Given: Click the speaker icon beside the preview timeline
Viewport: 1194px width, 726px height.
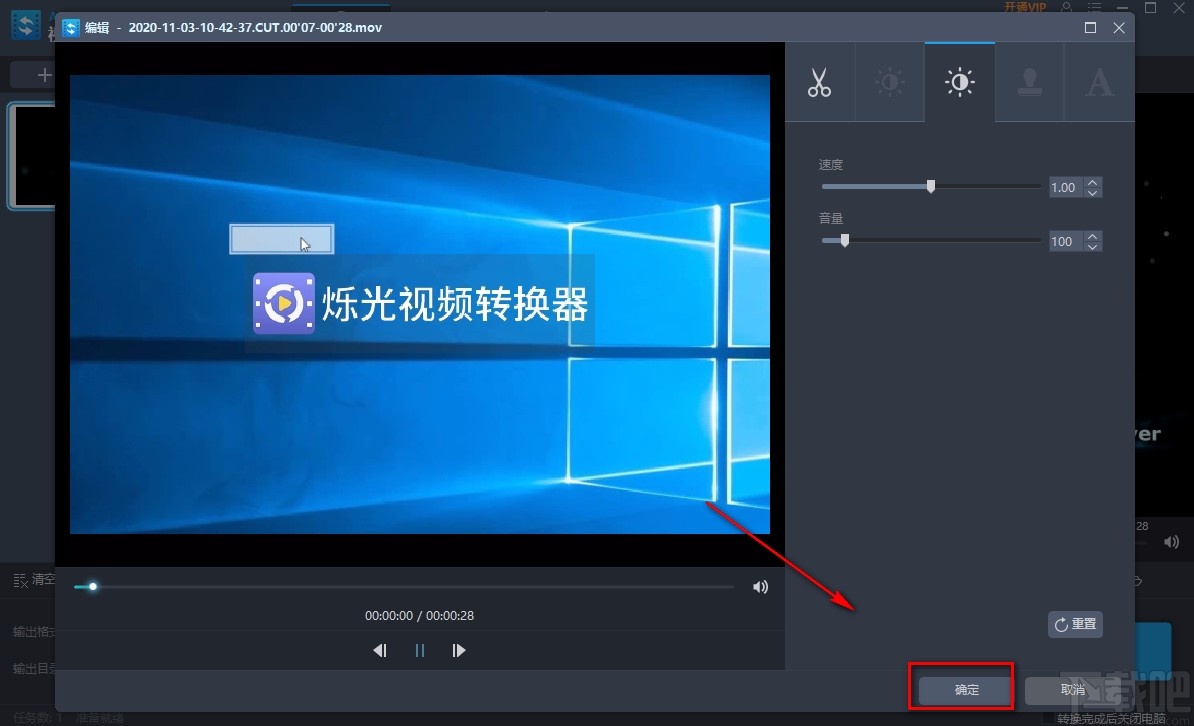Looking at the screenshot, I should [x=760, y=587].
